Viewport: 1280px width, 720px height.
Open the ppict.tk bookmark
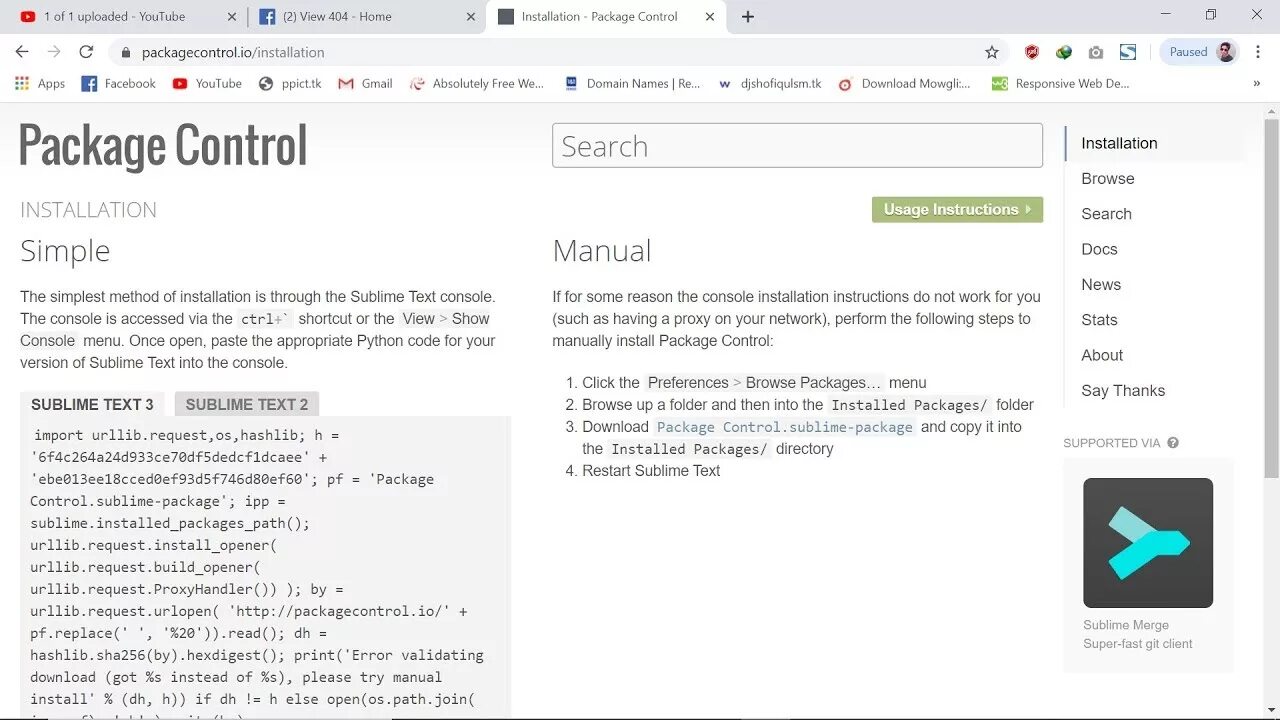click(290, 84)
